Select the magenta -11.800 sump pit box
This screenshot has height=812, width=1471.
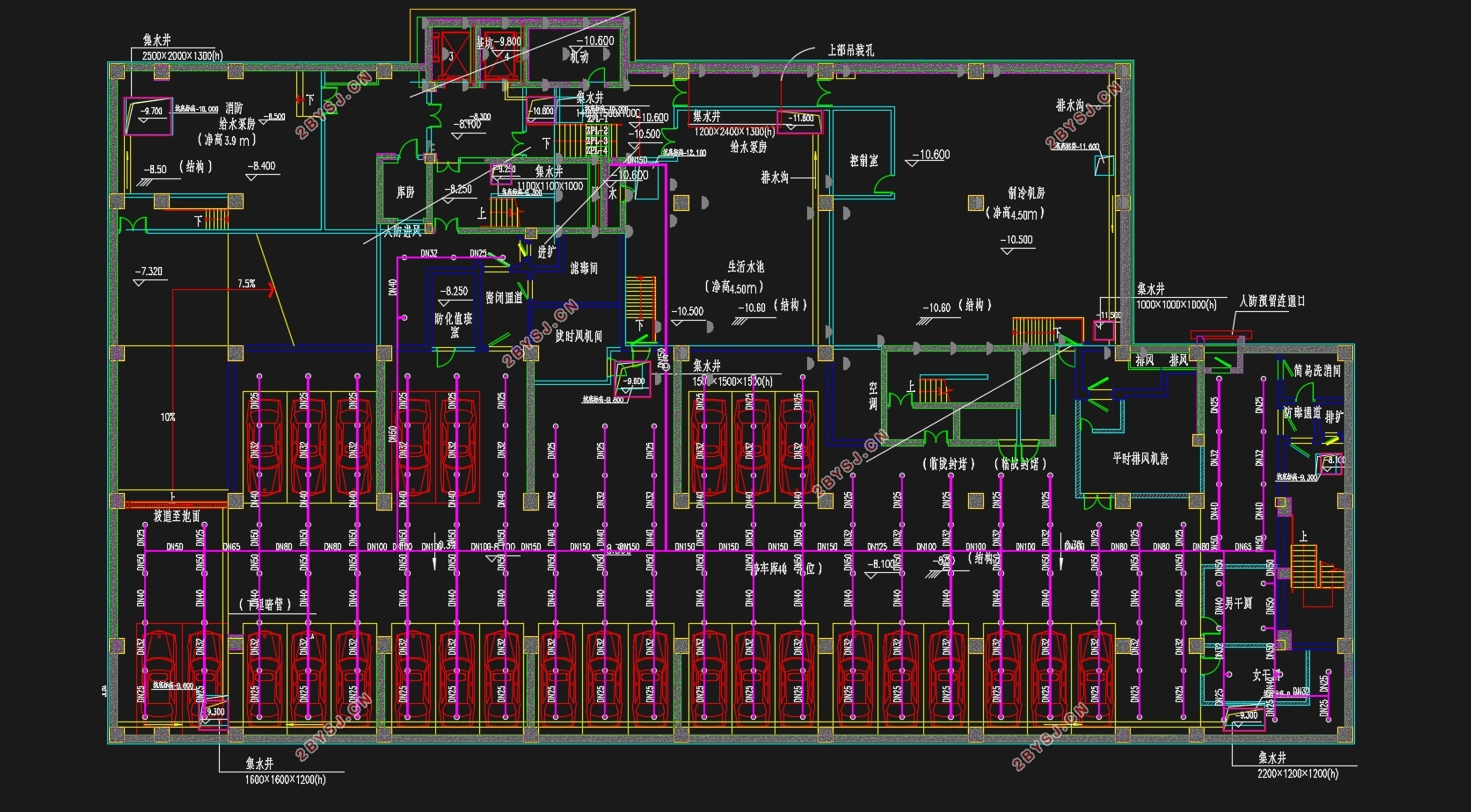click(800, 121)
